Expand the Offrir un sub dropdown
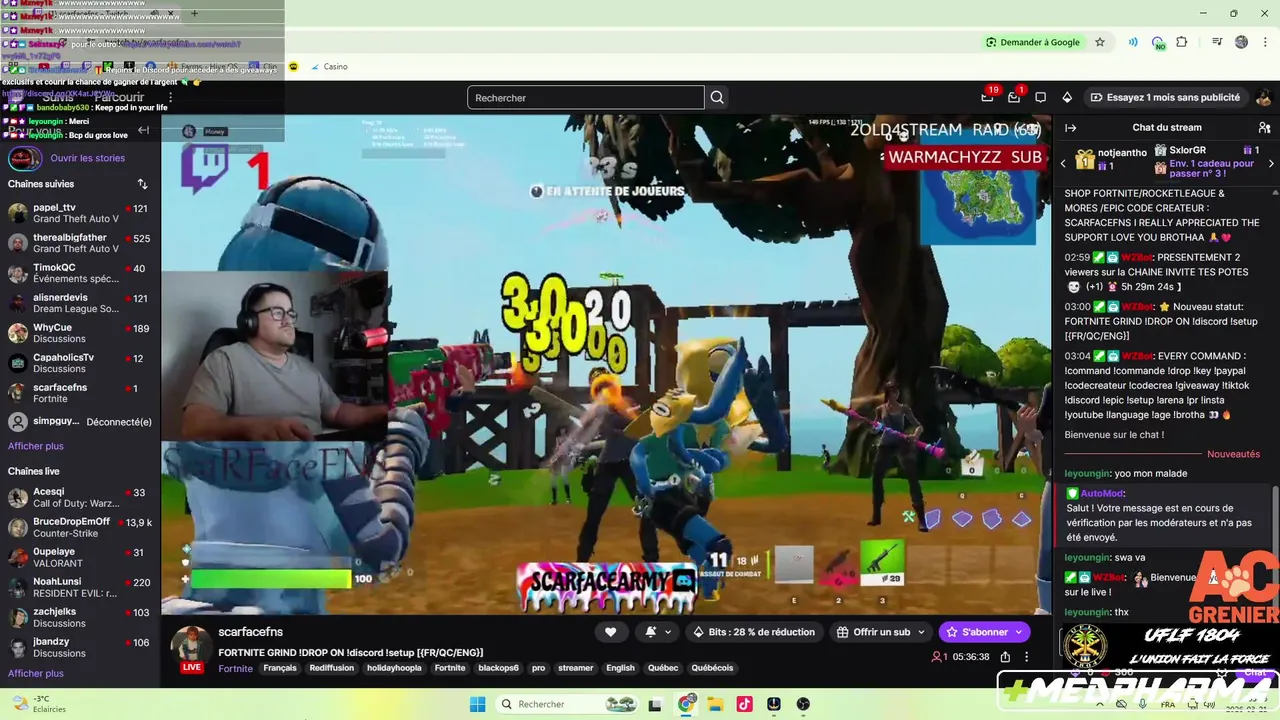Image resolution: width=1280 pixels, height=720 pixels. (x=920, y=632)
